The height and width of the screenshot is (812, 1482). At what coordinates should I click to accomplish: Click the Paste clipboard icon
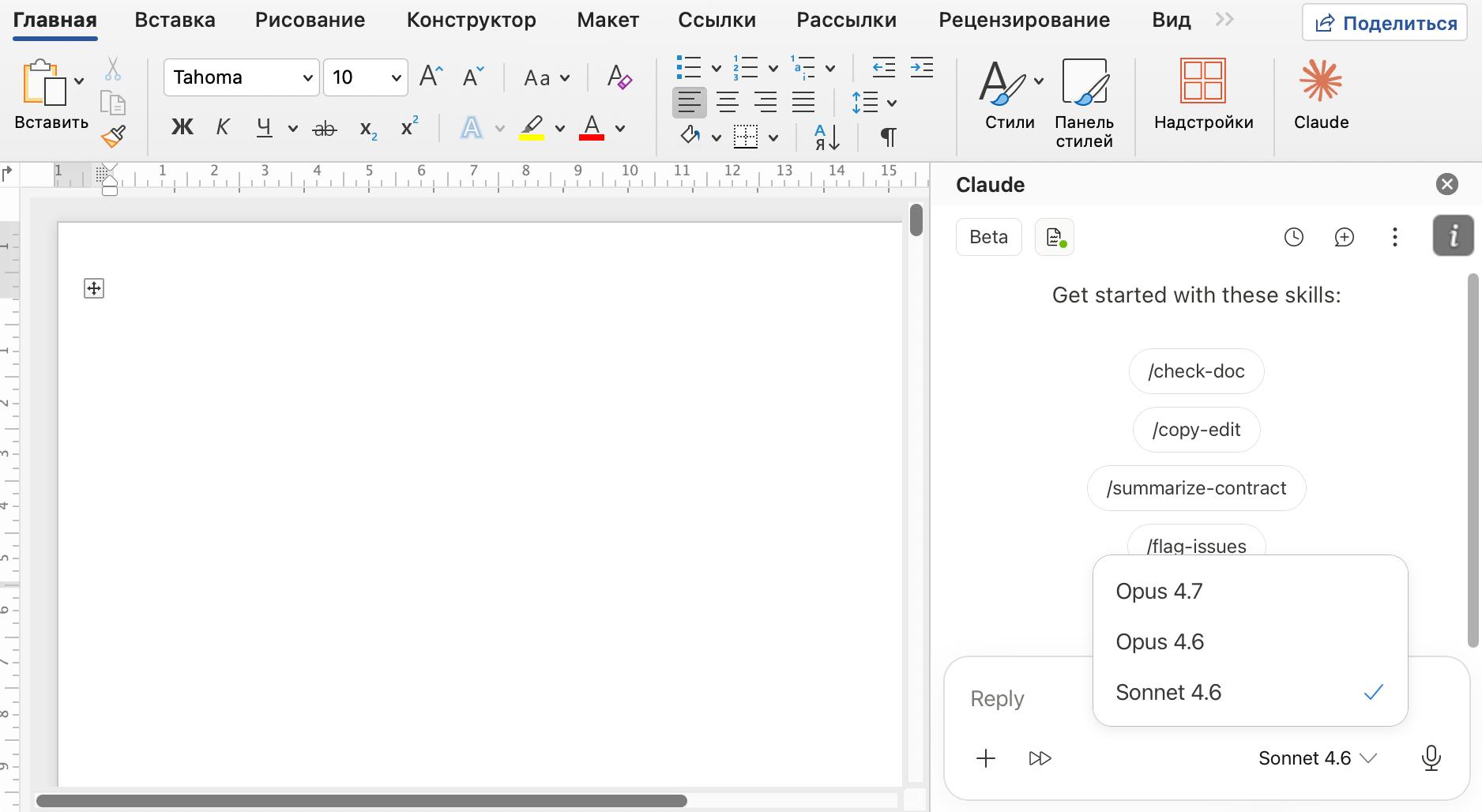click(43, 81)
